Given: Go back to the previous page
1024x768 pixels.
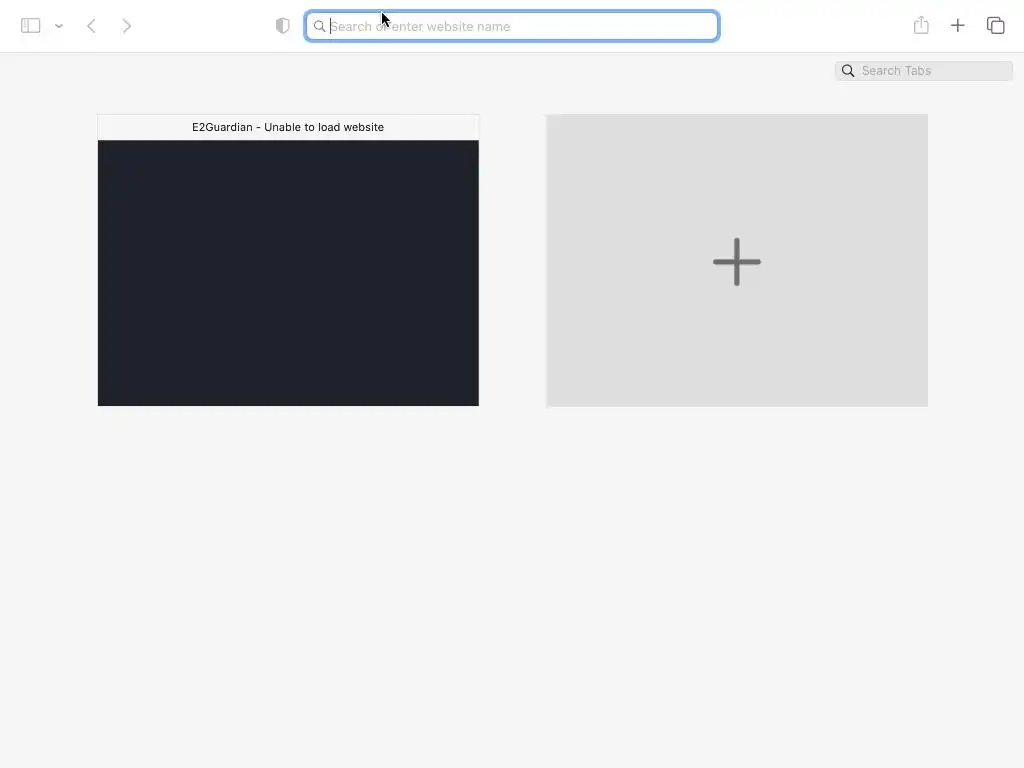Looking at the screenshot, I should 91,26.
